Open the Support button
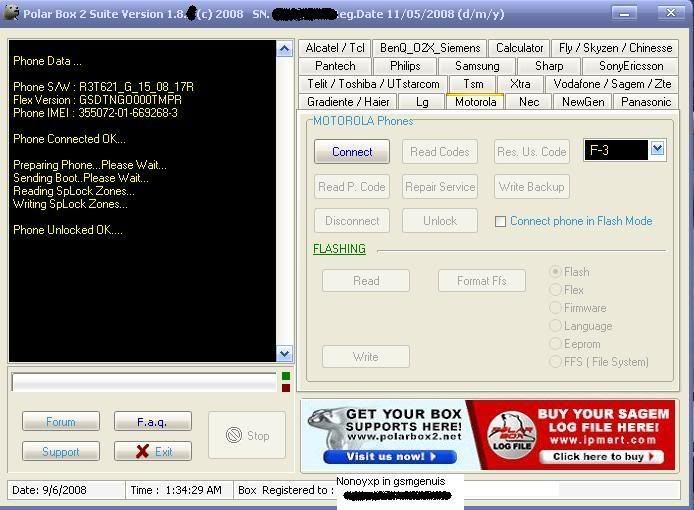This screenshot has width=694, height=510. point(61,452)
